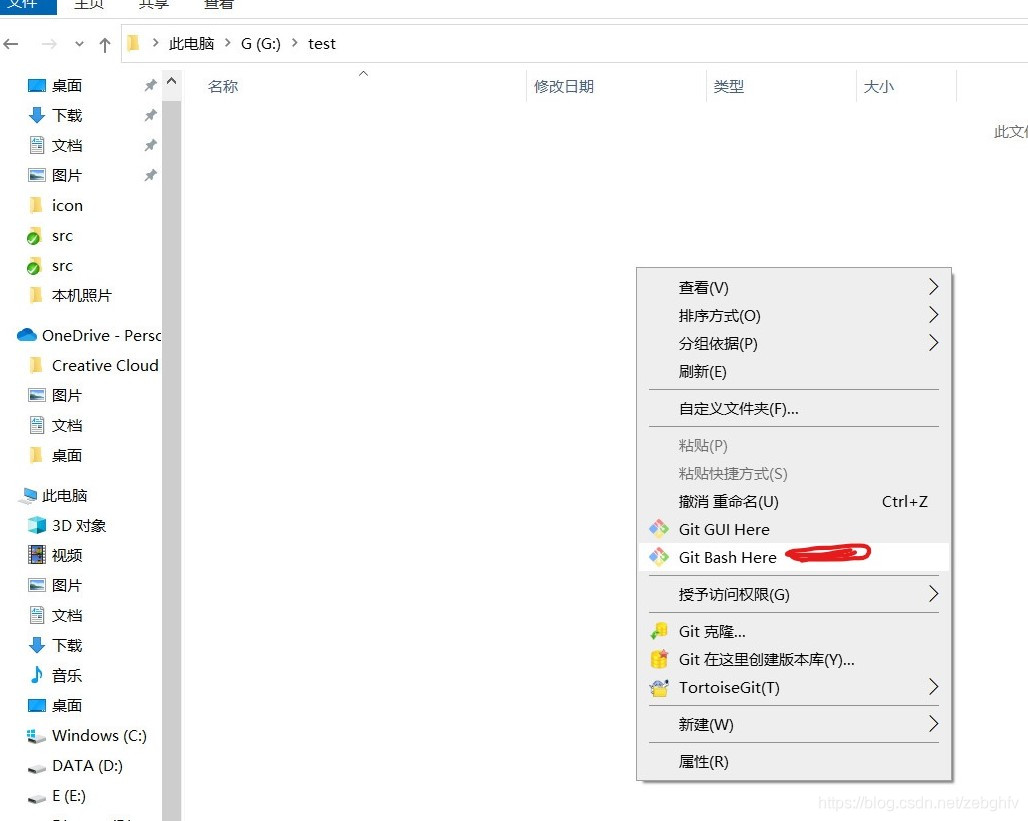Viewport: 1028px width, 821px height.
Task: Click the back navigation arrow
Action: [x=10, y=44]
